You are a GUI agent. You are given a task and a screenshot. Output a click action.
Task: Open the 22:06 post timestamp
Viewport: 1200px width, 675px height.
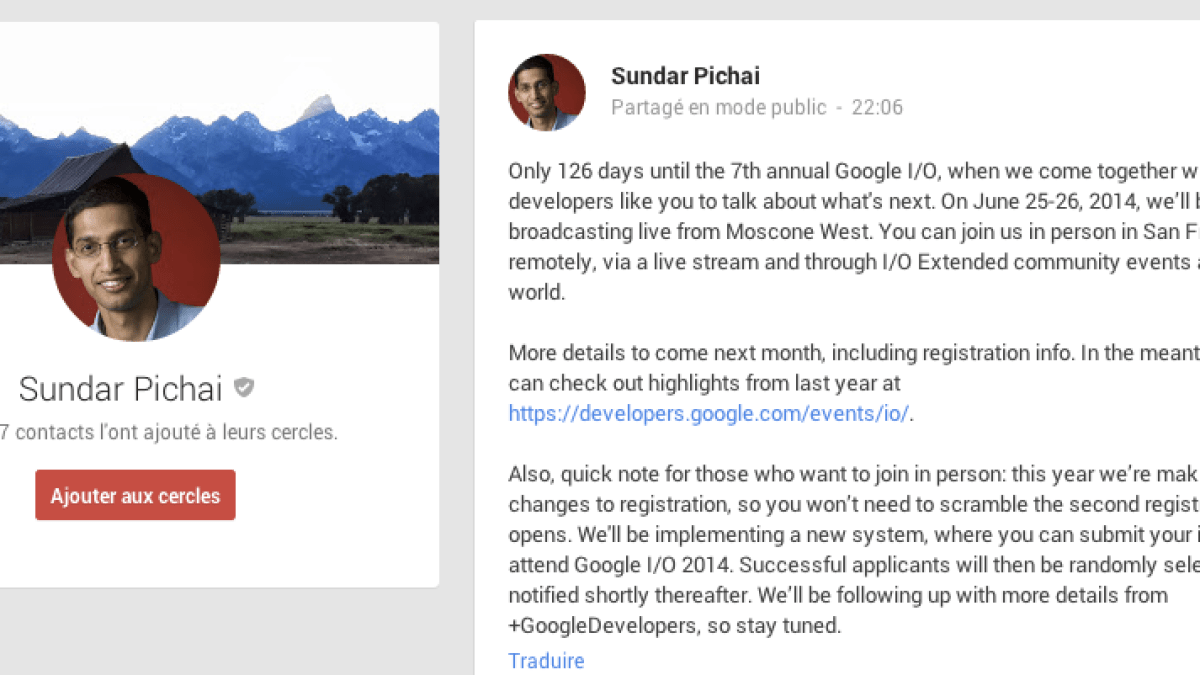point(877,107)
